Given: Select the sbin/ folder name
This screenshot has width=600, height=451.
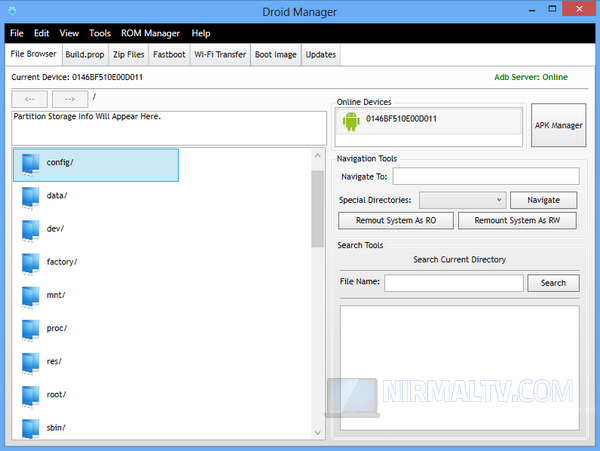Looking at the screenshot, I should 56,428.
